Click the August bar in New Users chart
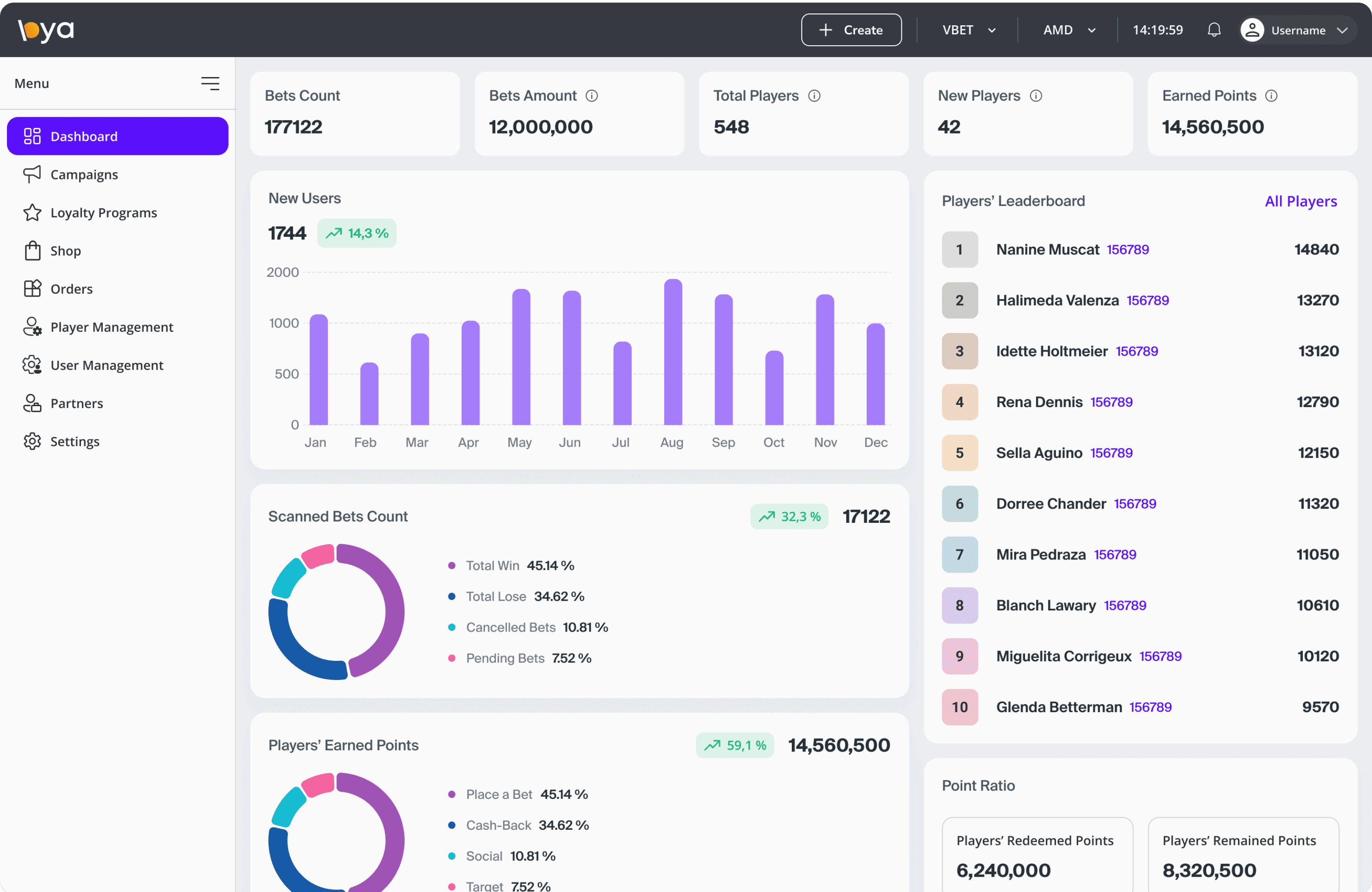Viewport: 1372px width, 892px height. coord(673,352)
